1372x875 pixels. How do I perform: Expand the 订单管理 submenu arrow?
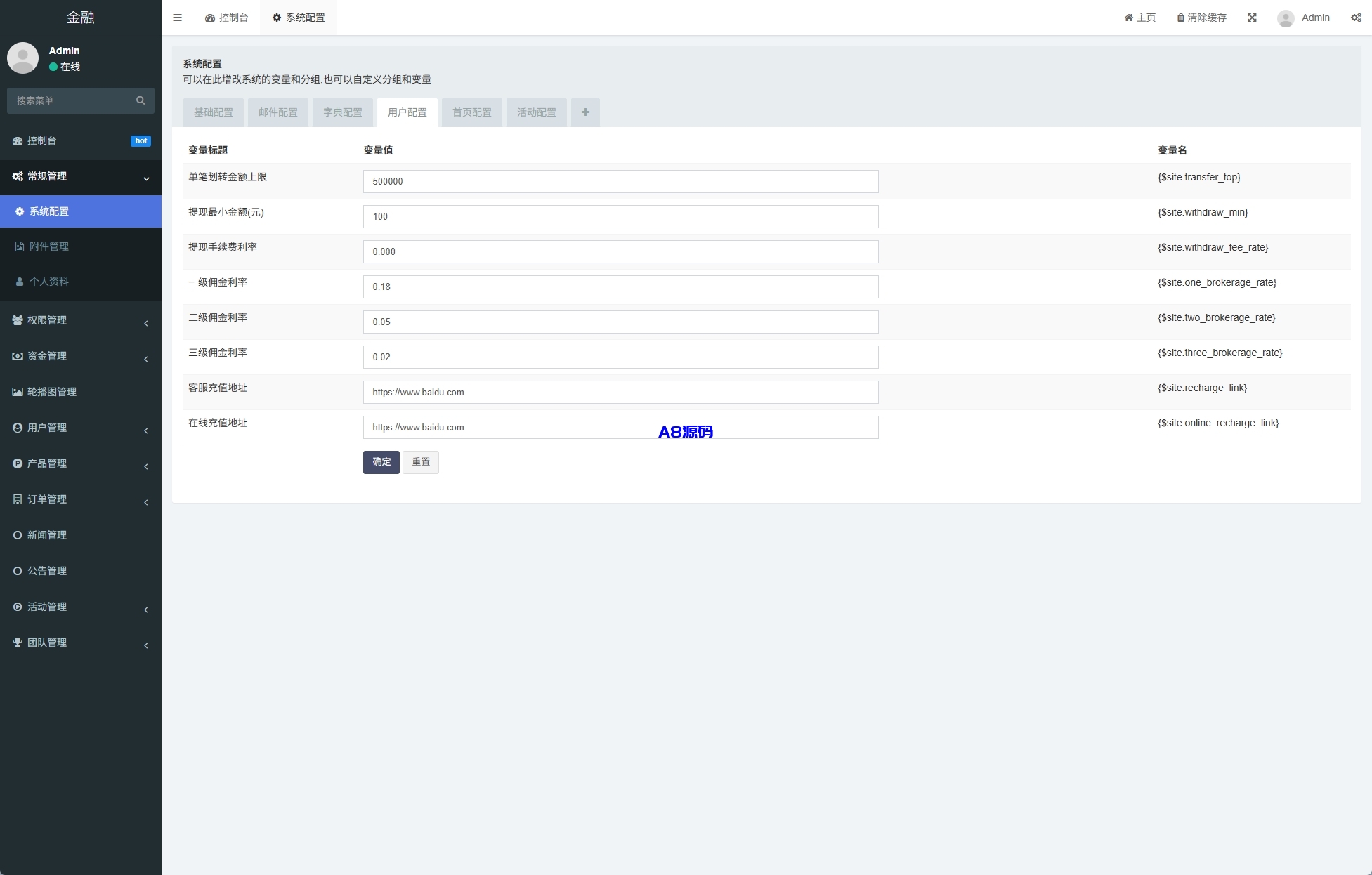pos(146,502)
